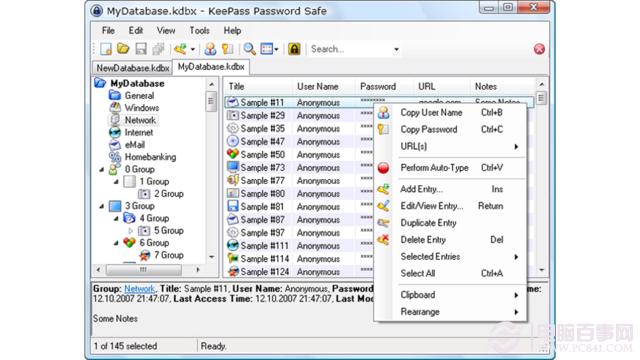
Task: Select the General group
Action: [139, 96]
